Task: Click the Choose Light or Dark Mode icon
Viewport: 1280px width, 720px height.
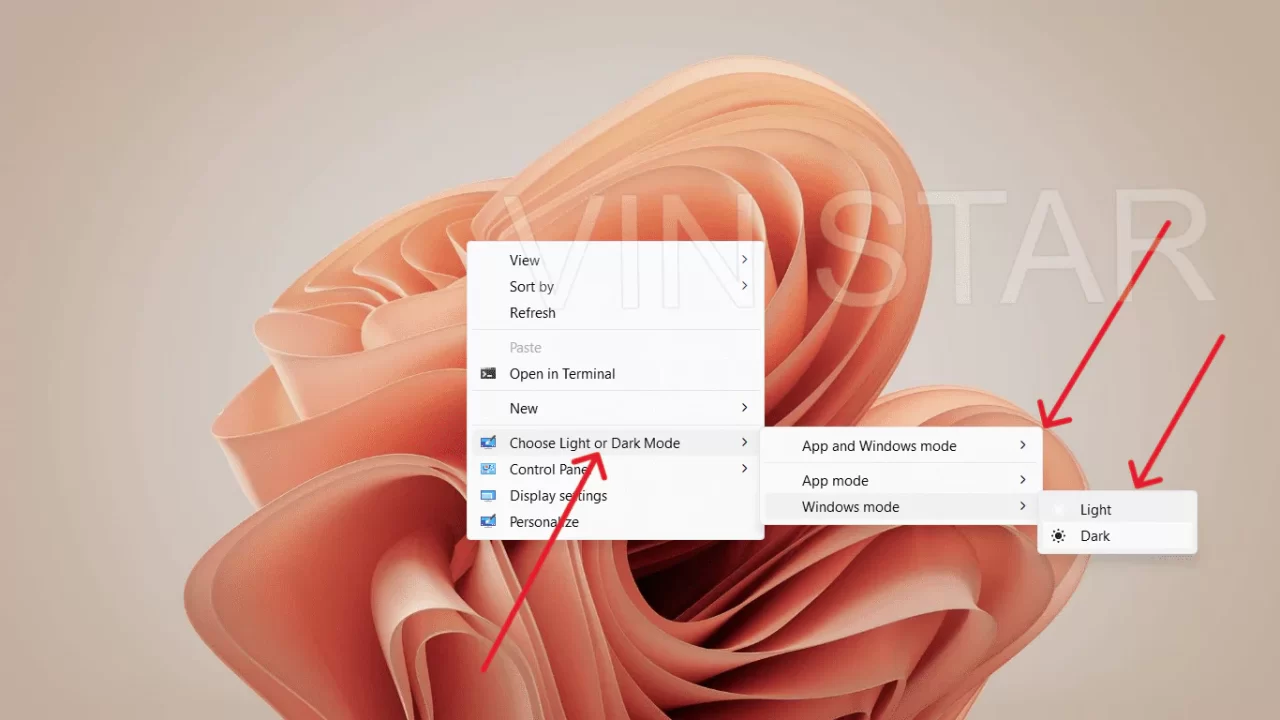Action: [x=488, y=443]
